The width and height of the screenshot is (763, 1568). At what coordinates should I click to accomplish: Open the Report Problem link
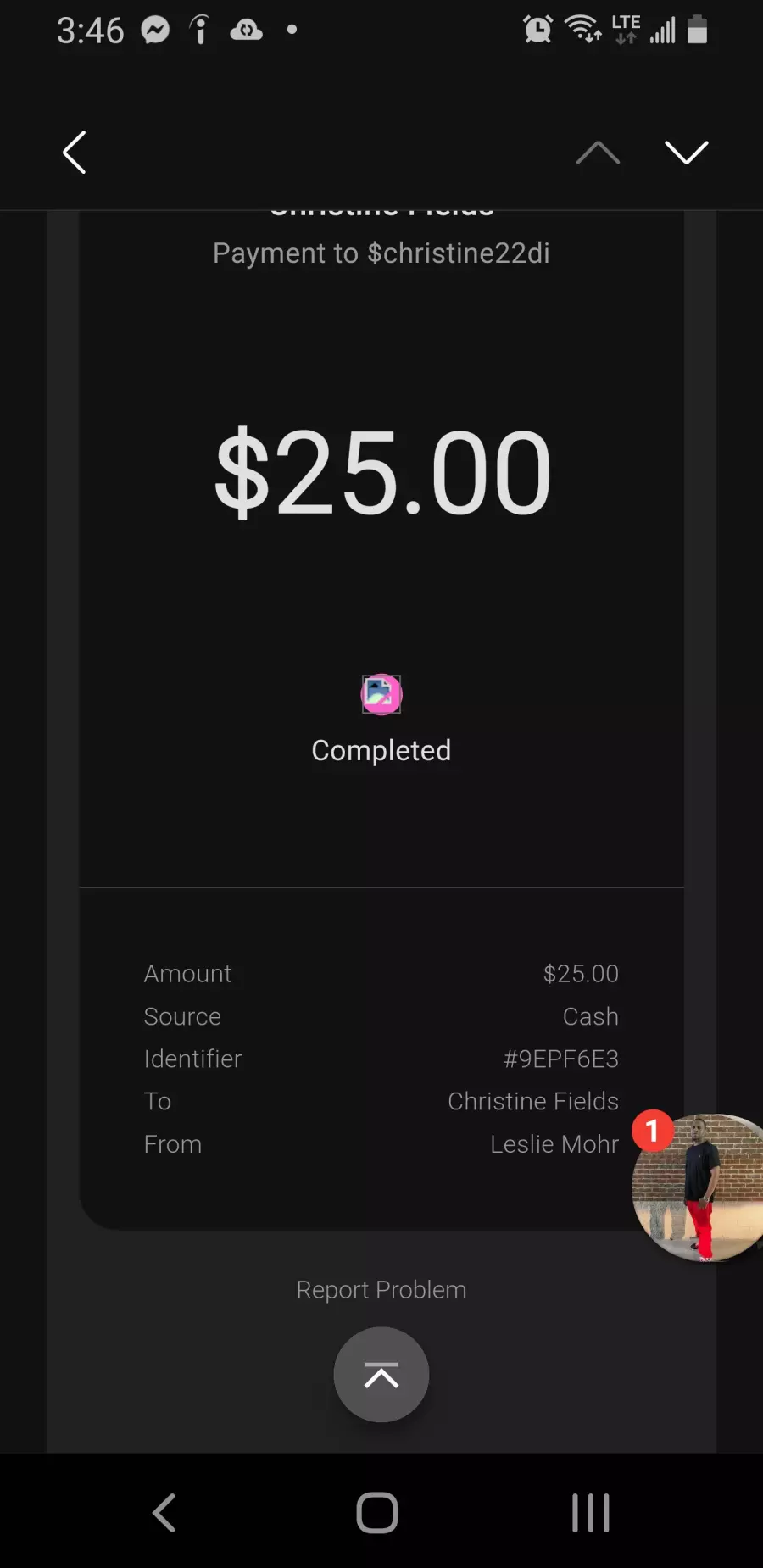(x=381, y=1290)
